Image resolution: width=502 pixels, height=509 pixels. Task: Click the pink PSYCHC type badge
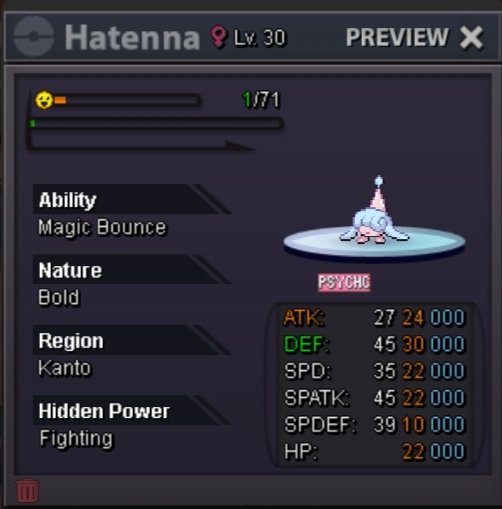[x=344, y=282]
